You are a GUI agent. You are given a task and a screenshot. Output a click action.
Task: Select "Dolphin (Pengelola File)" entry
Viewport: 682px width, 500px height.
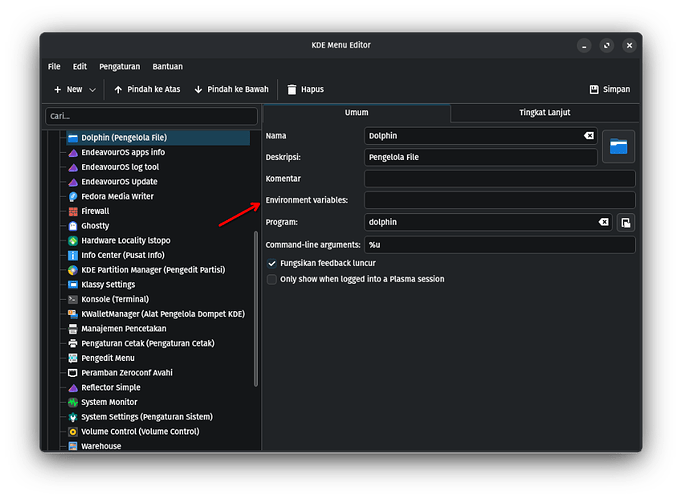tap(158, 138)
